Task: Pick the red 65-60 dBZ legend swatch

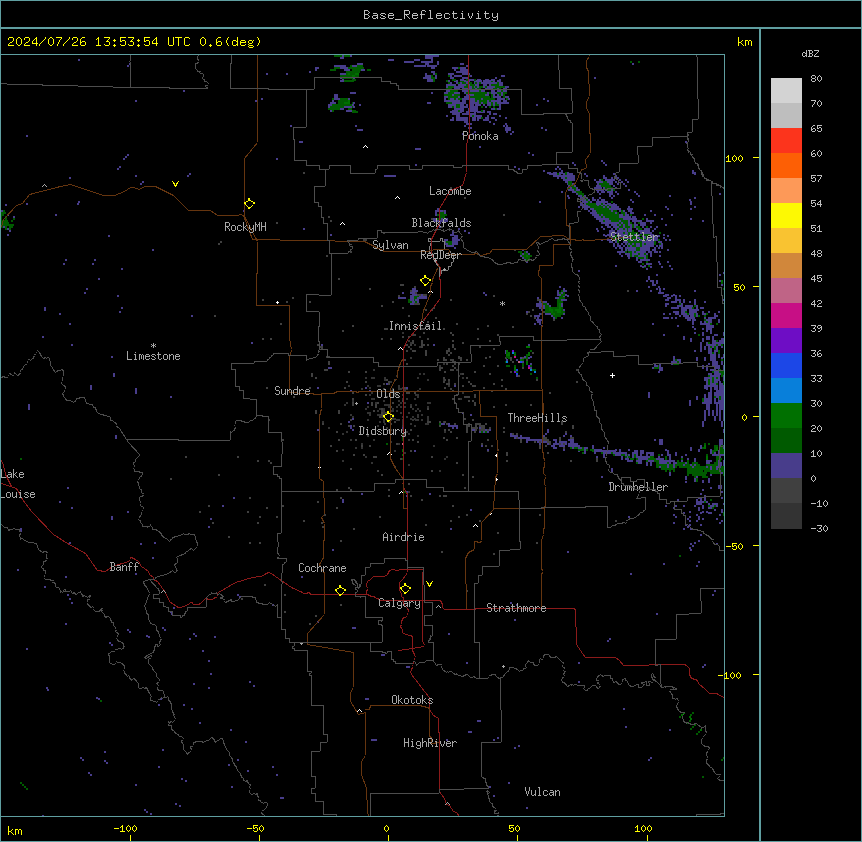Action: pos(786,141)
